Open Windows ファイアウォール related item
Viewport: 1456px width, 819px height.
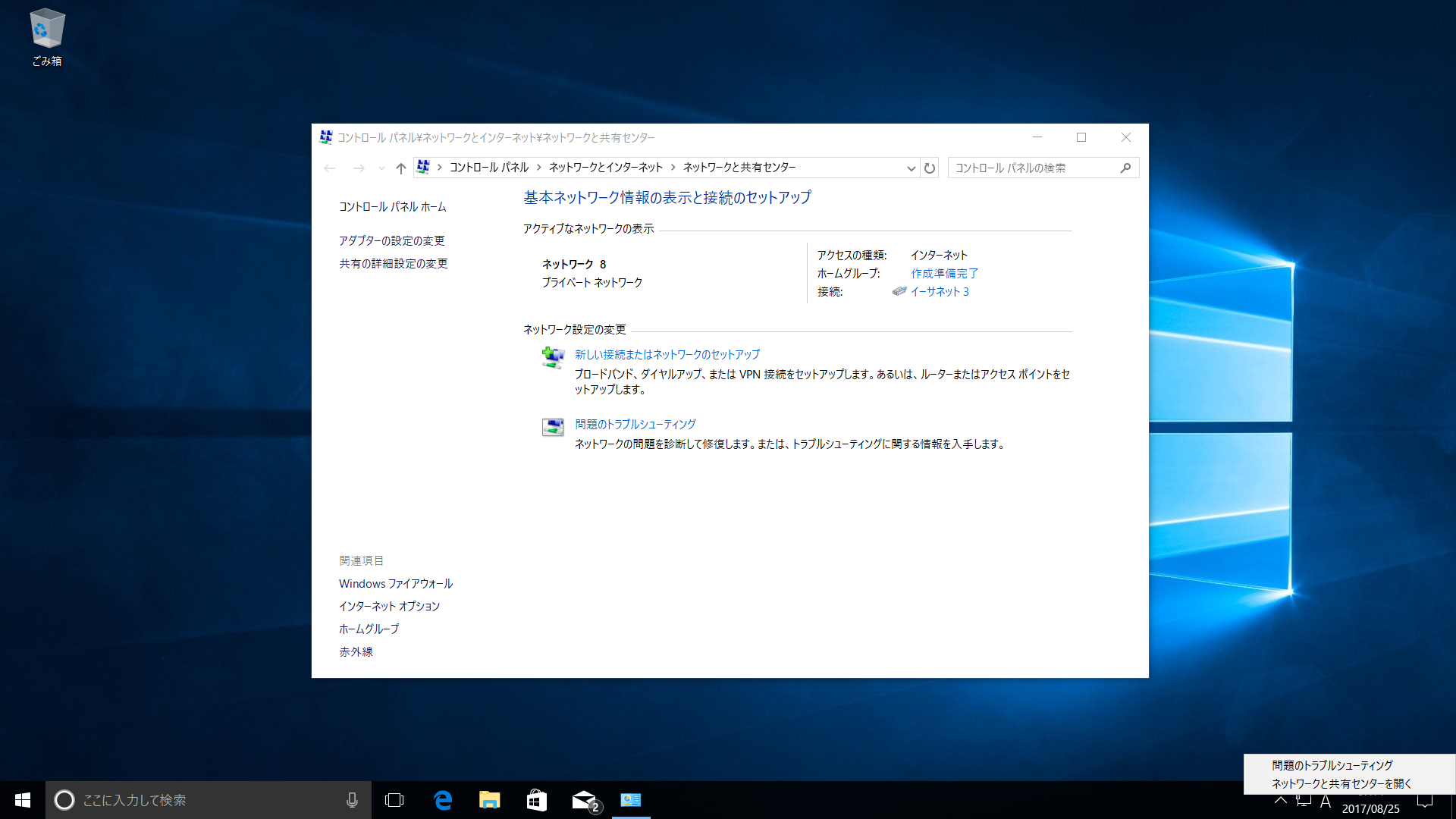pos(395,583)
